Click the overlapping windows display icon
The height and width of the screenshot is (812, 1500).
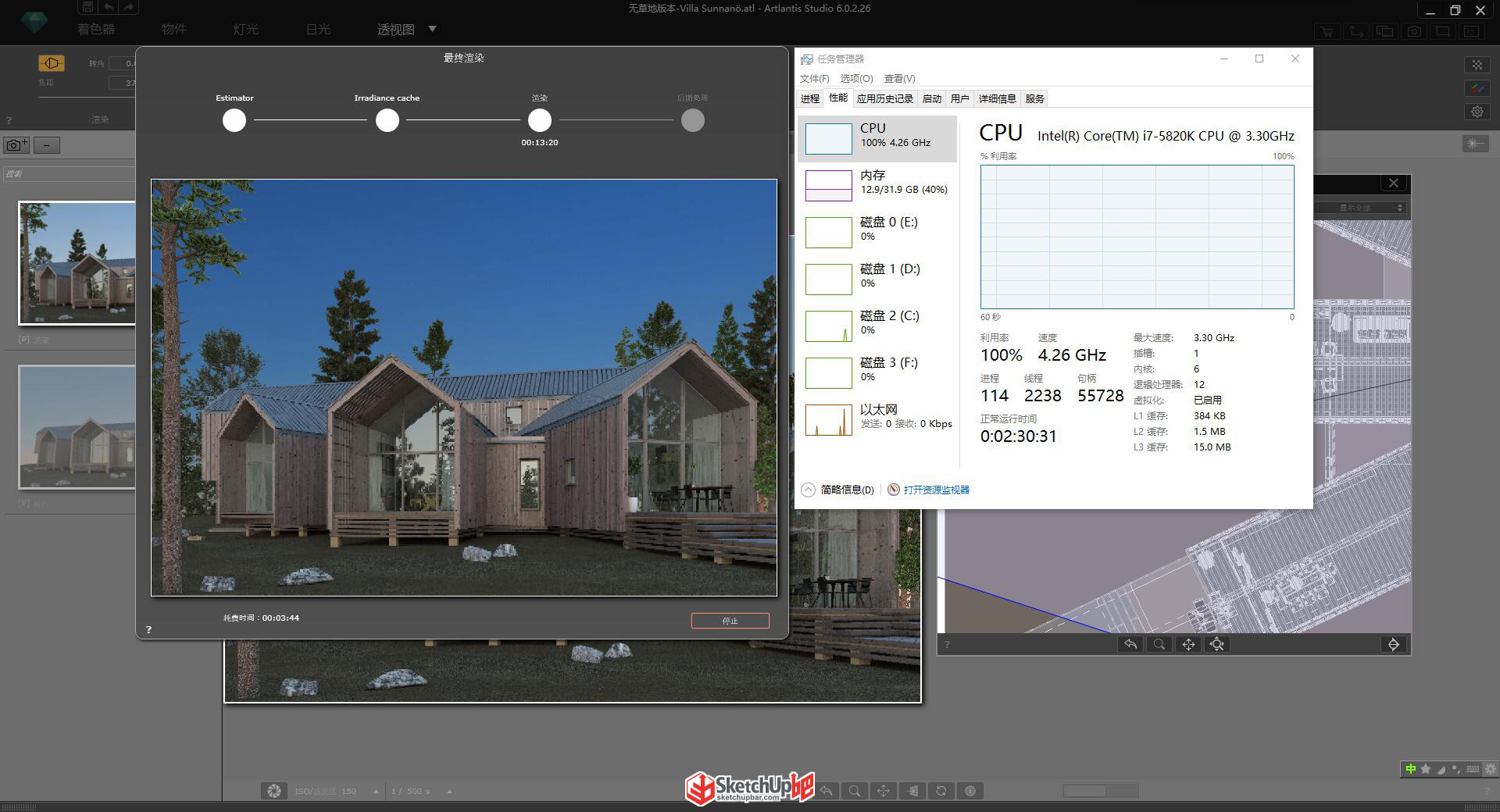pos(1384,31)
